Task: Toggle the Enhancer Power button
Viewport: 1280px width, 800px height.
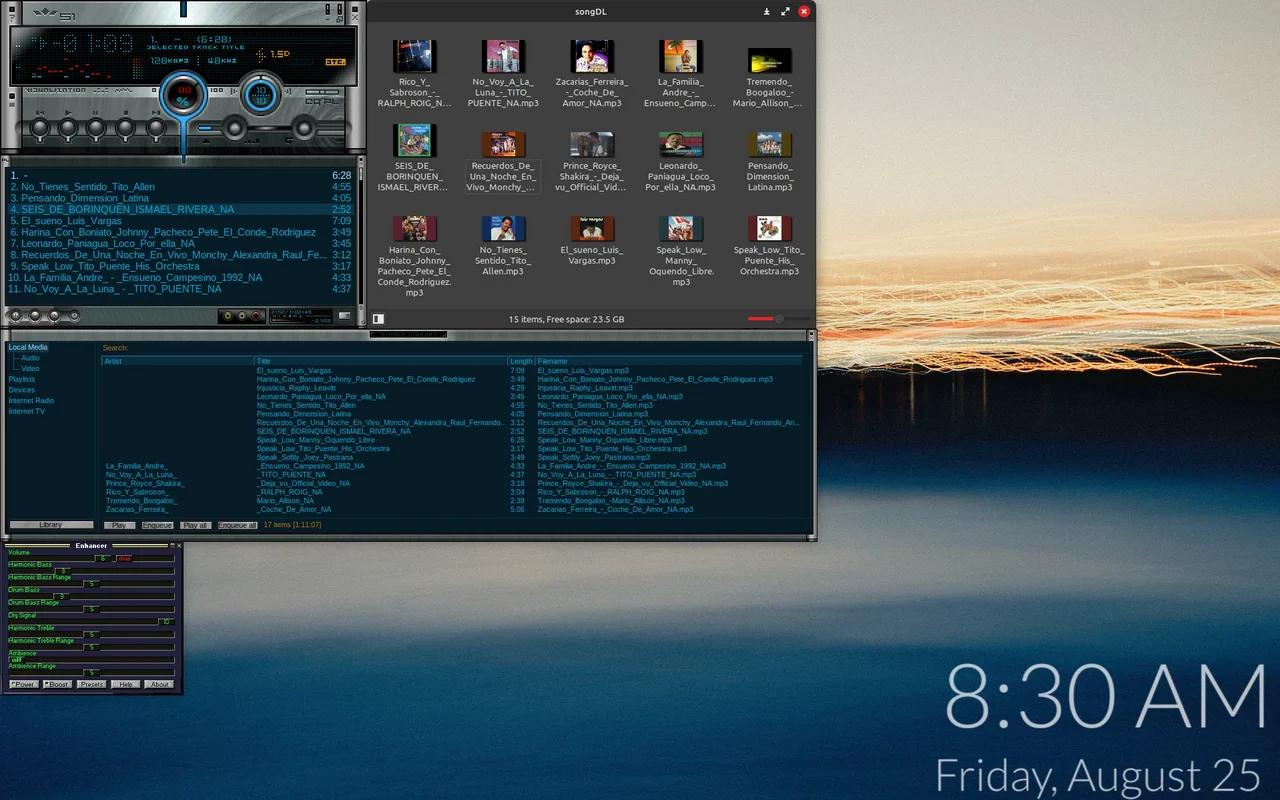Action: [x=23, y=684]
